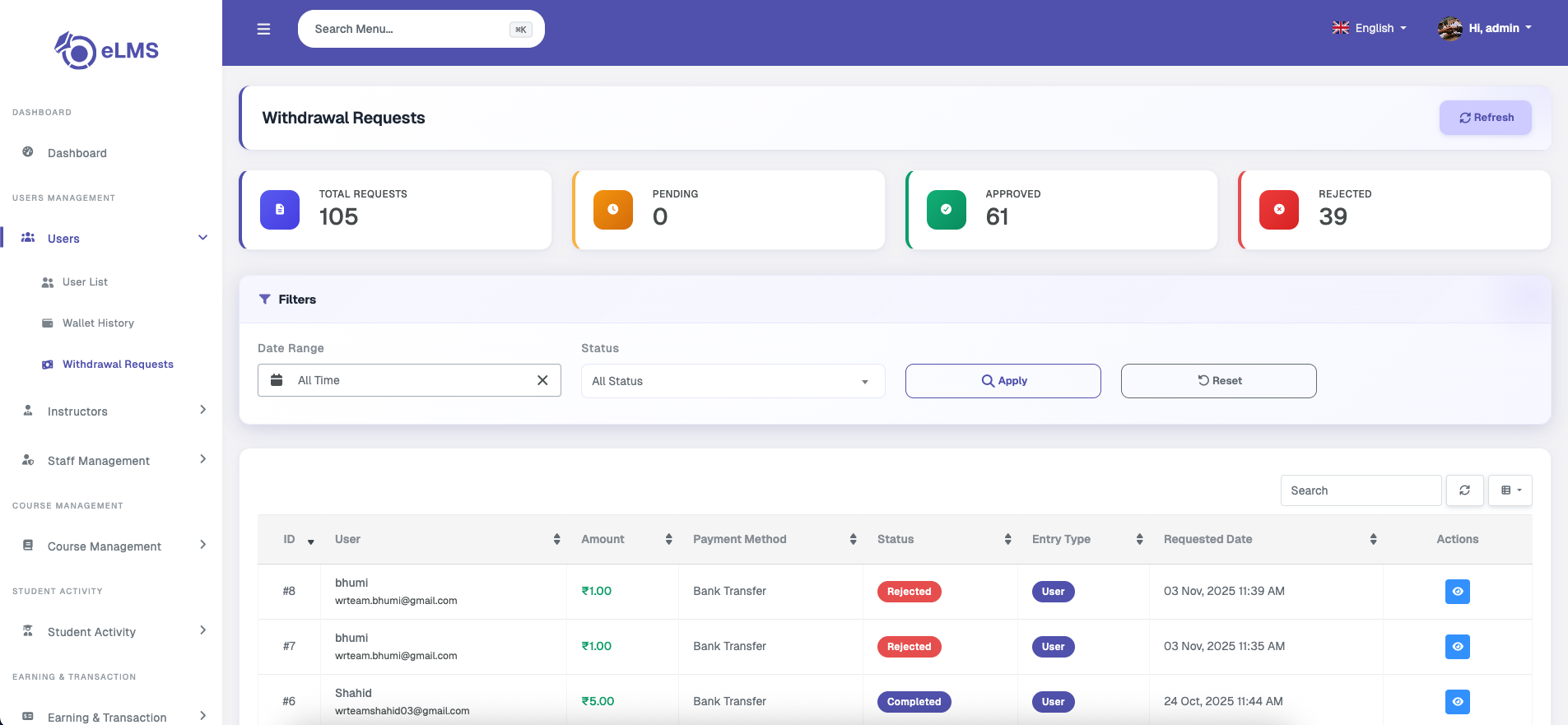The height and width of the screenshot is (725, 1568).
Task: Expand the Instructors sidebar menu
Action: tap(112, 411)
